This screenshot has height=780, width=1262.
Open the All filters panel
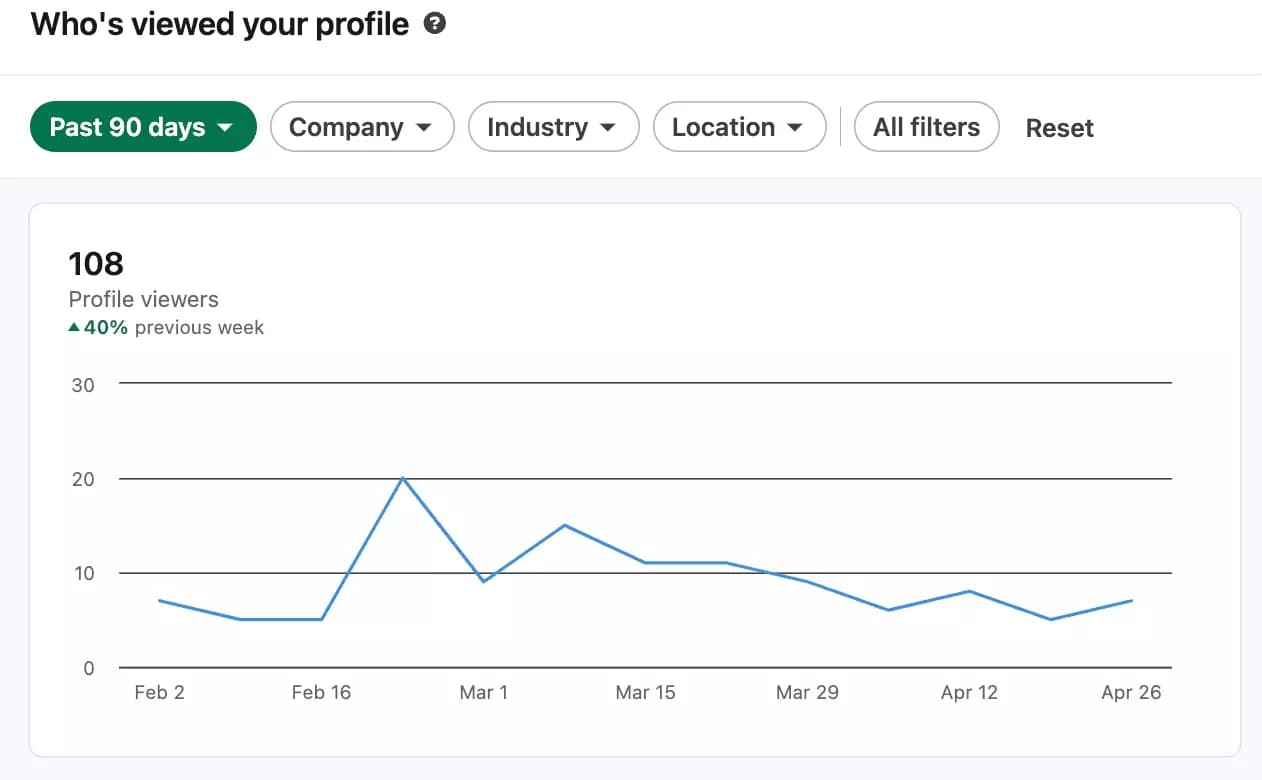[x=926, y=127]
